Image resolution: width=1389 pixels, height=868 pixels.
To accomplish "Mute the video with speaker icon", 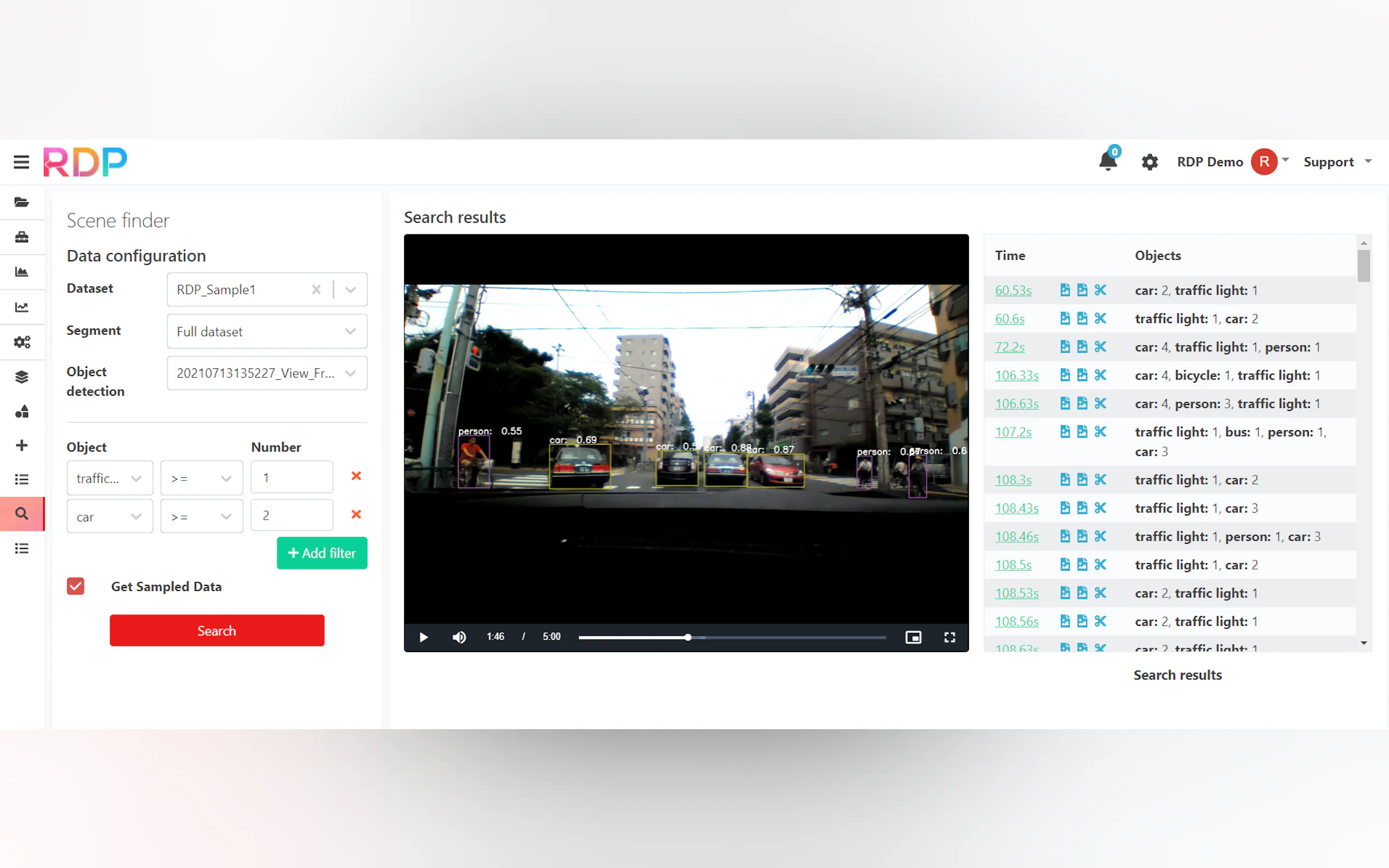I will coord(459,637).
